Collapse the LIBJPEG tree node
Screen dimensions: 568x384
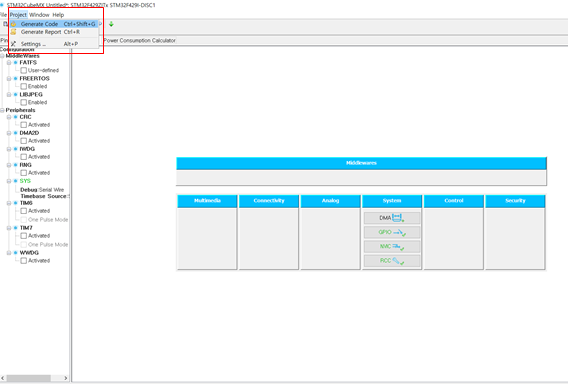point(9,95)
